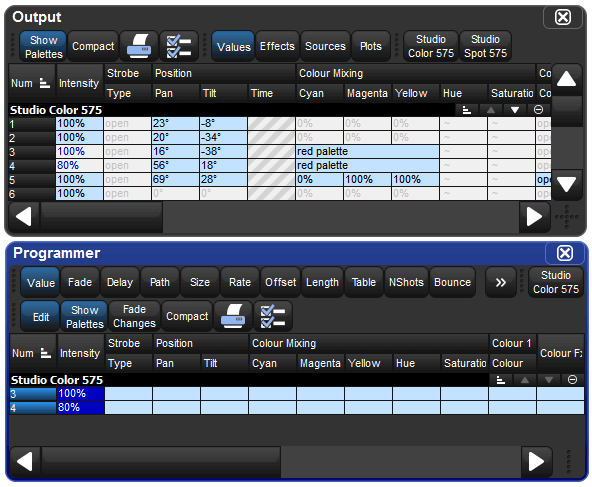
Task: Collapse Studio Color 575 group in Programmer window
Action: coord(572,380)
